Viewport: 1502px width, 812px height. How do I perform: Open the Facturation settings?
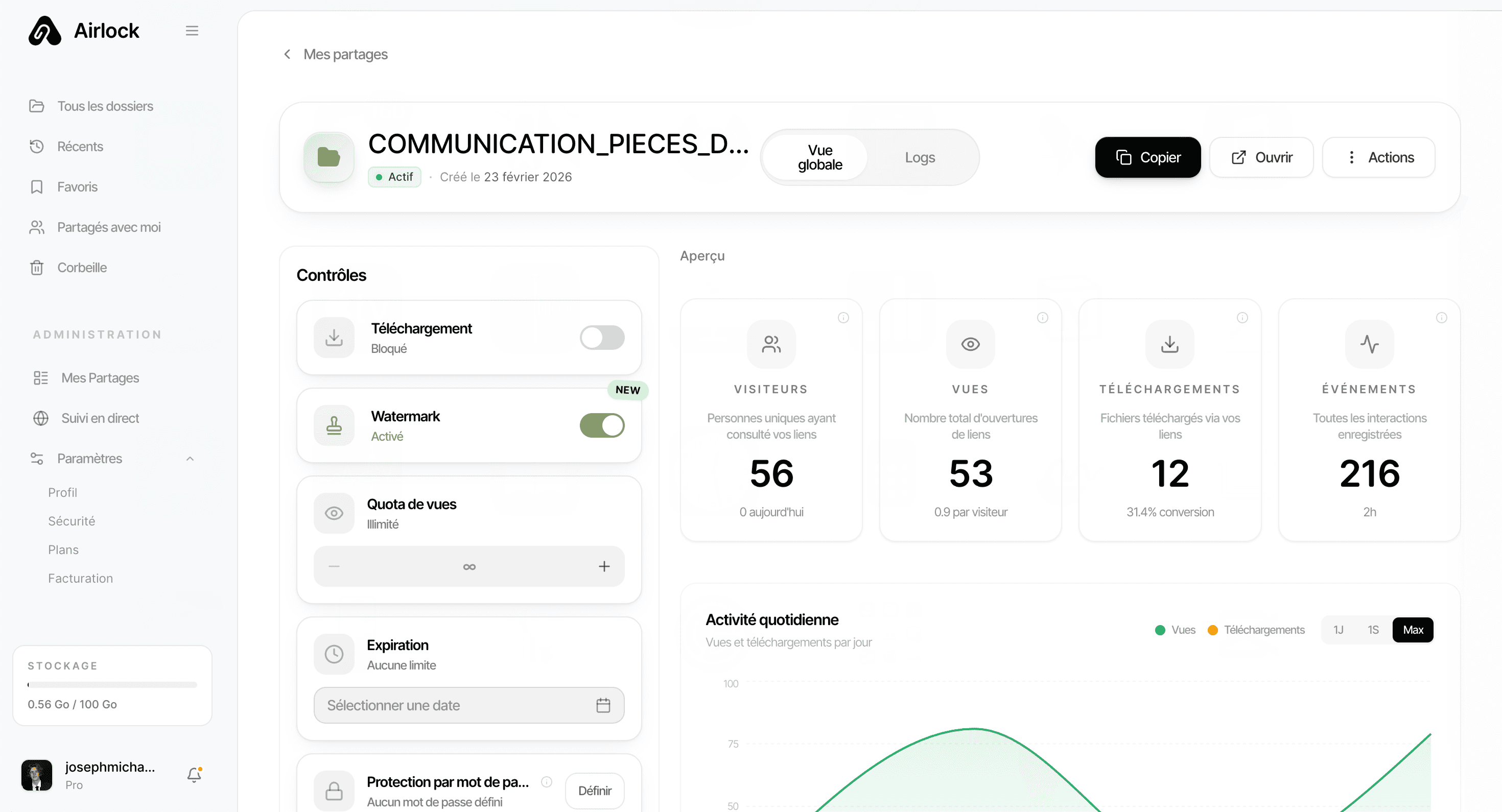81,578
